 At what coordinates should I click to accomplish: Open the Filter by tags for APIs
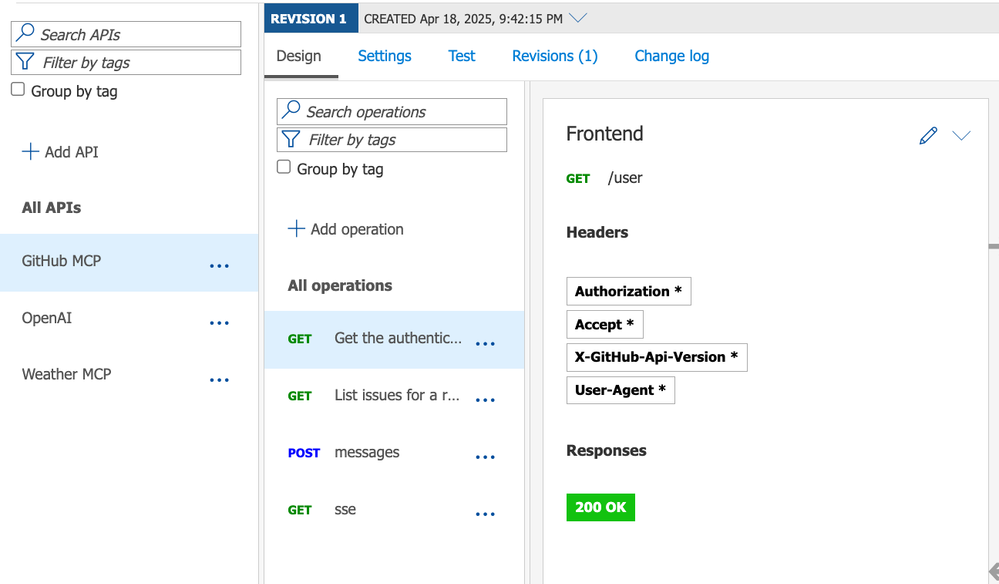point(126,62)
